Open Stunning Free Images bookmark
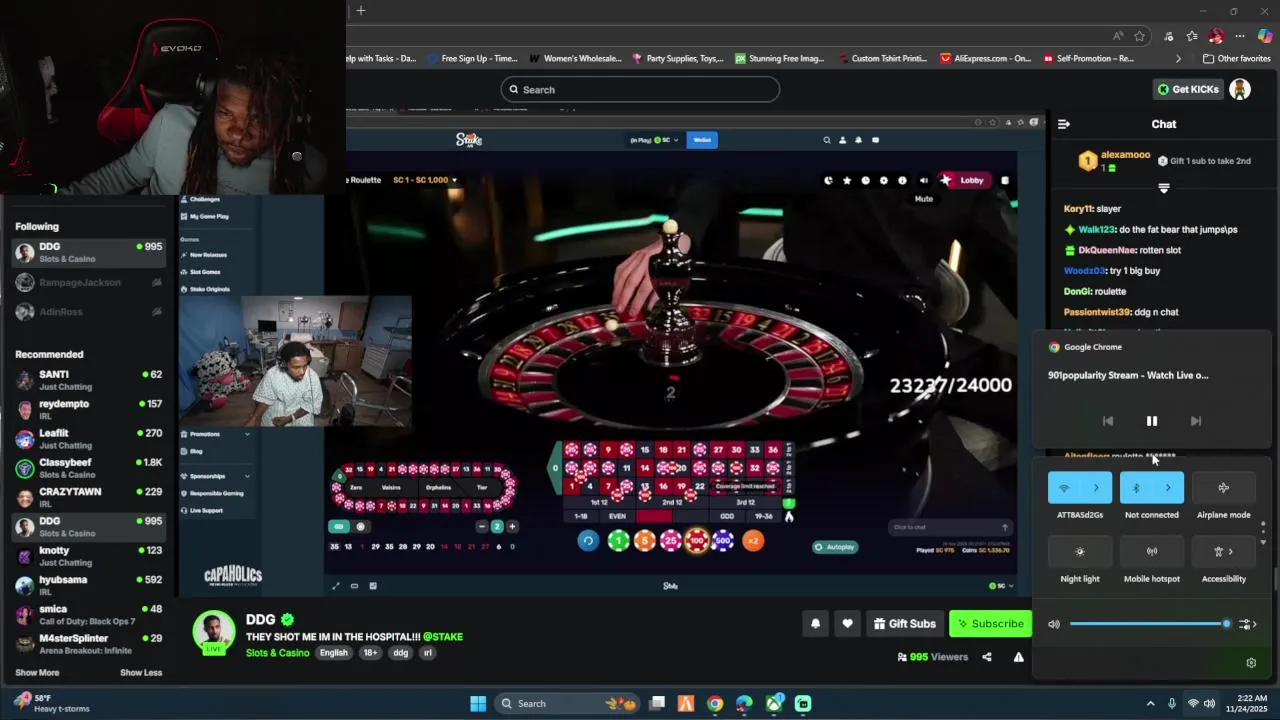 pyautogui.click(x=780, y=59)
